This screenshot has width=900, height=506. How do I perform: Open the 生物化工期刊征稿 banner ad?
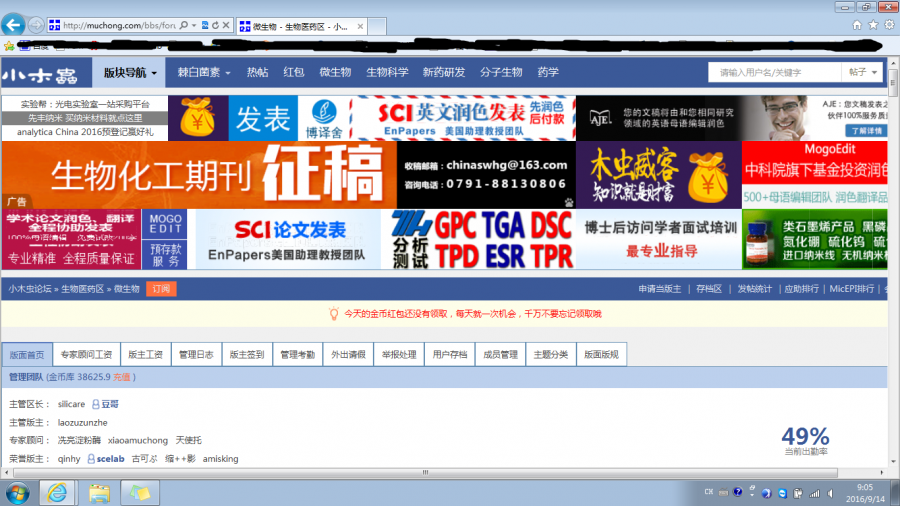199,175
